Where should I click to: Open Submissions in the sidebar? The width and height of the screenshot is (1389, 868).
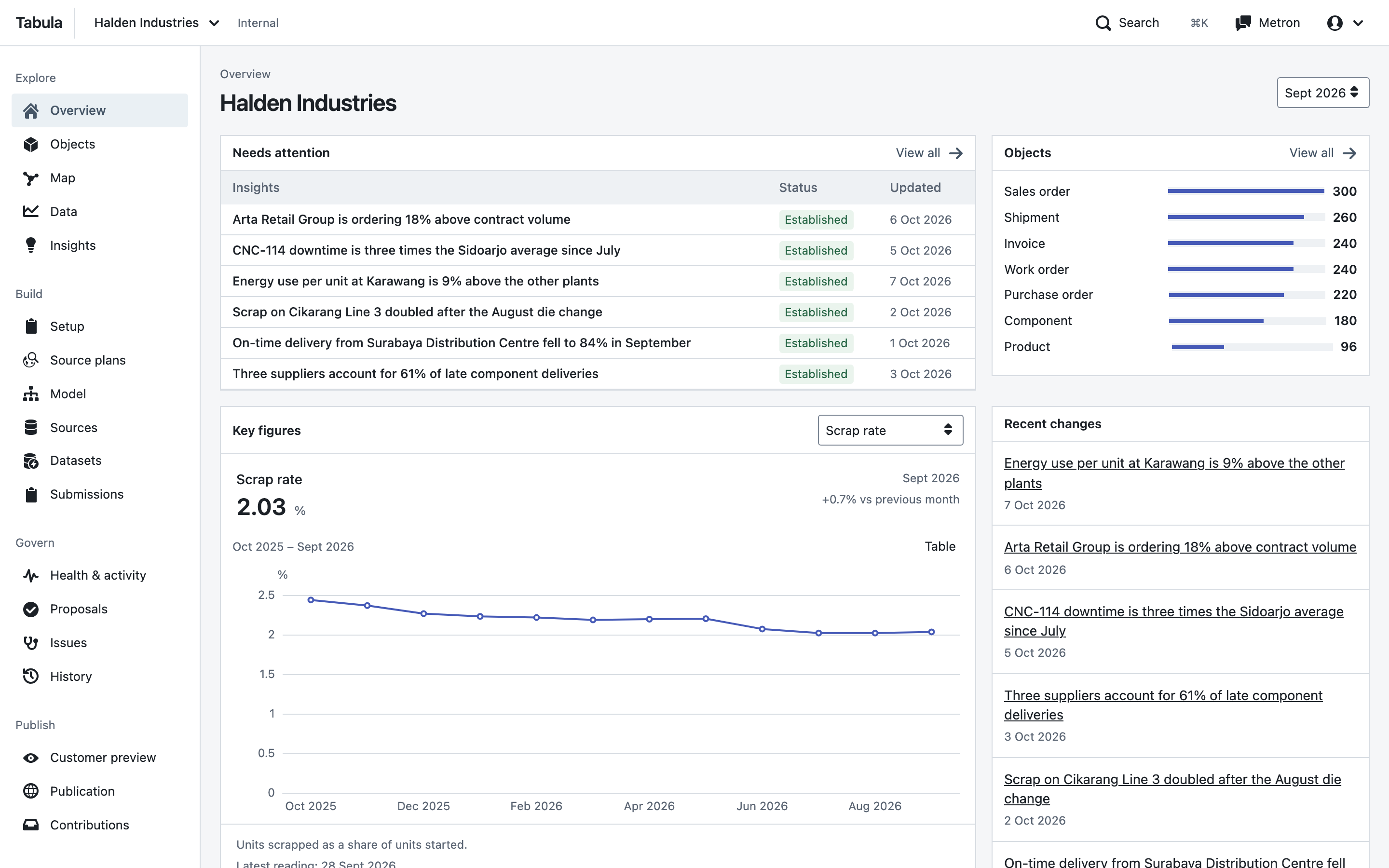point(100,494)
